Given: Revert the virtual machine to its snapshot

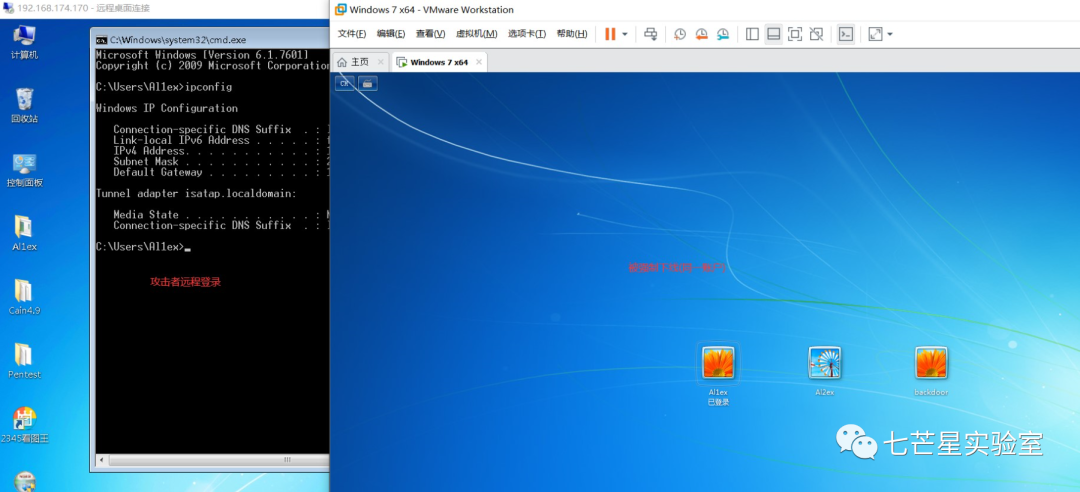Looking at the screenshot, I should point(701,34).
